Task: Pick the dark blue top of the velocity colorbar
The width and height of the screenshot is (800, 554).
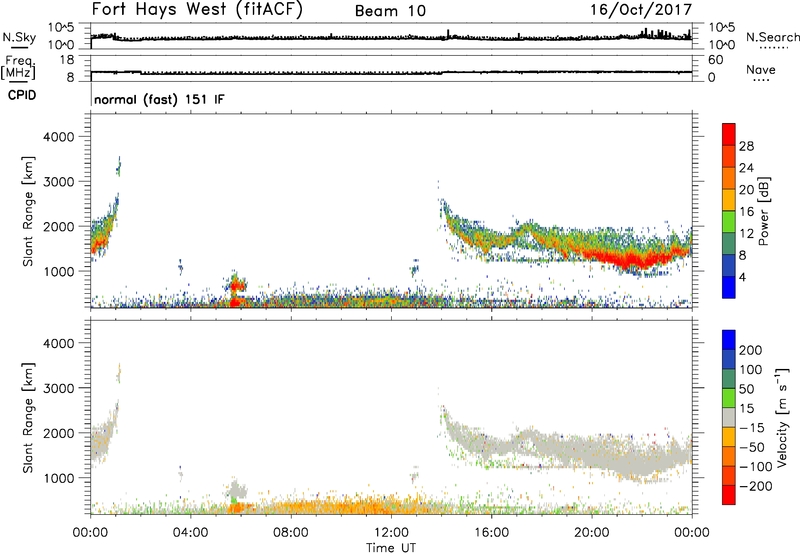Action: point(729,340)
